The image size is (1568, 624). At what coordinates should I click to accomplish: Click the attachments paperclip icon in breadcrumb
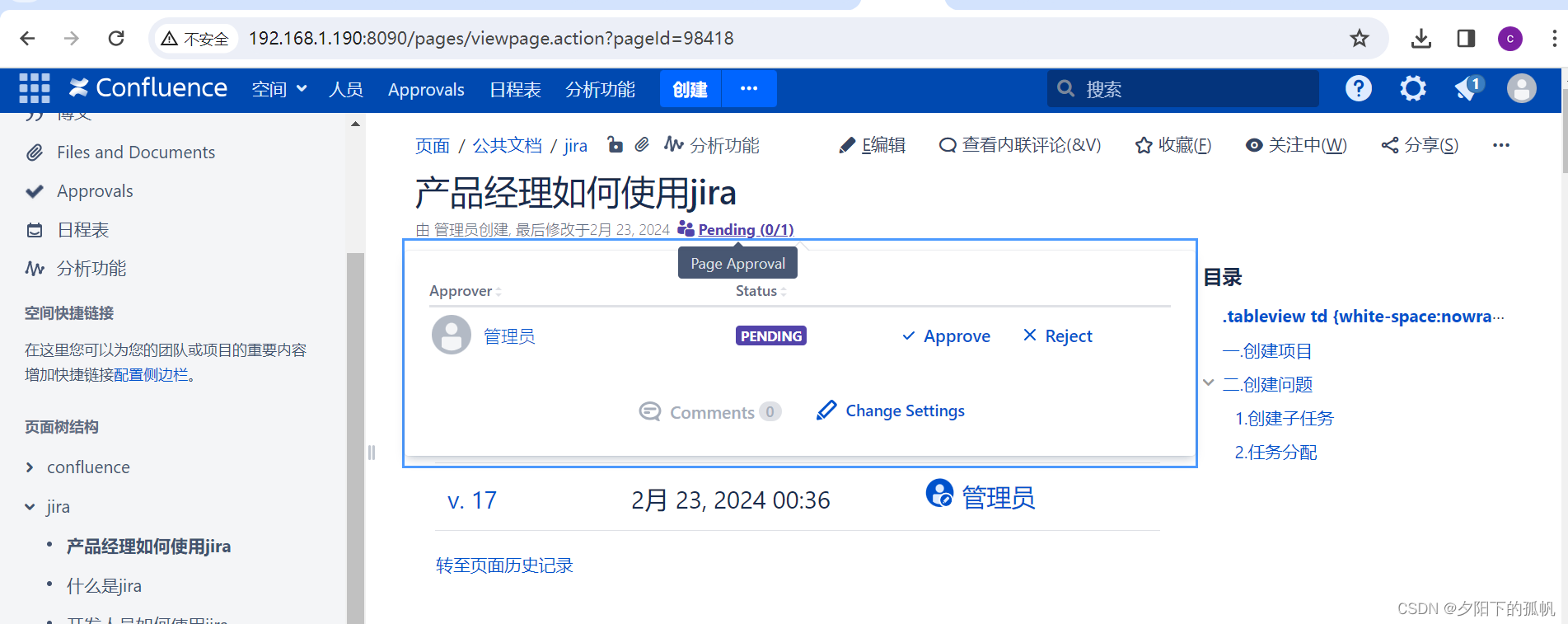(x=642, y=145)
